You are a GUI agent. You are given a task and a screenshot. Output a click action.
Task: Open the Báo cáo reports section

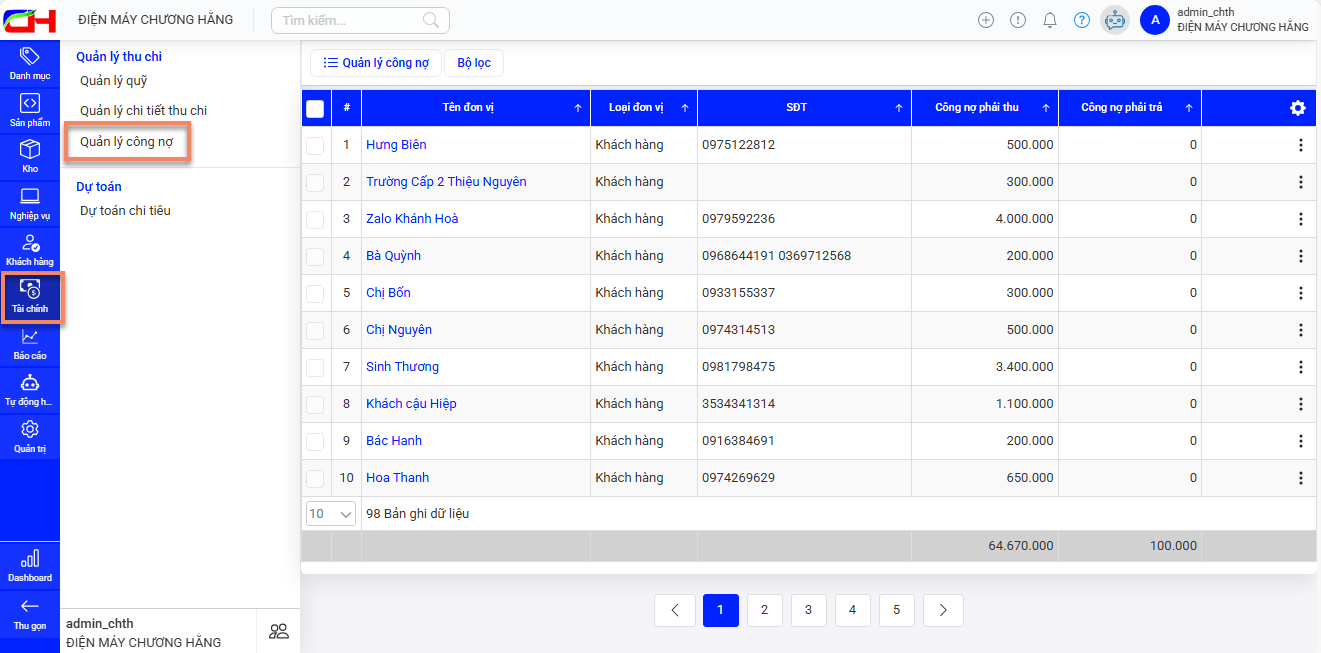click(x=30, y=343)
